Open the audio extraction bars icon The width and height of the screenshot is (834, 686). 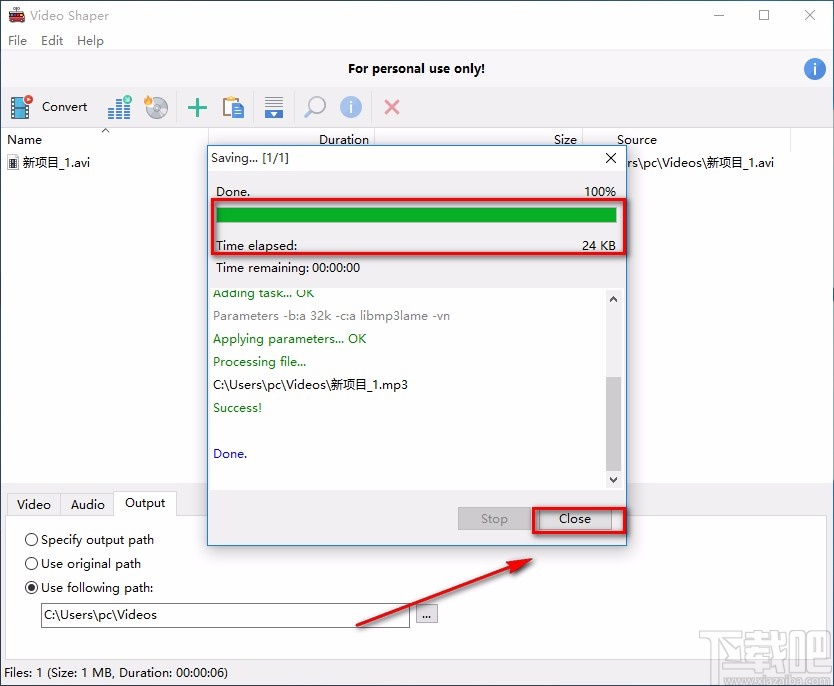pos(120,107)
